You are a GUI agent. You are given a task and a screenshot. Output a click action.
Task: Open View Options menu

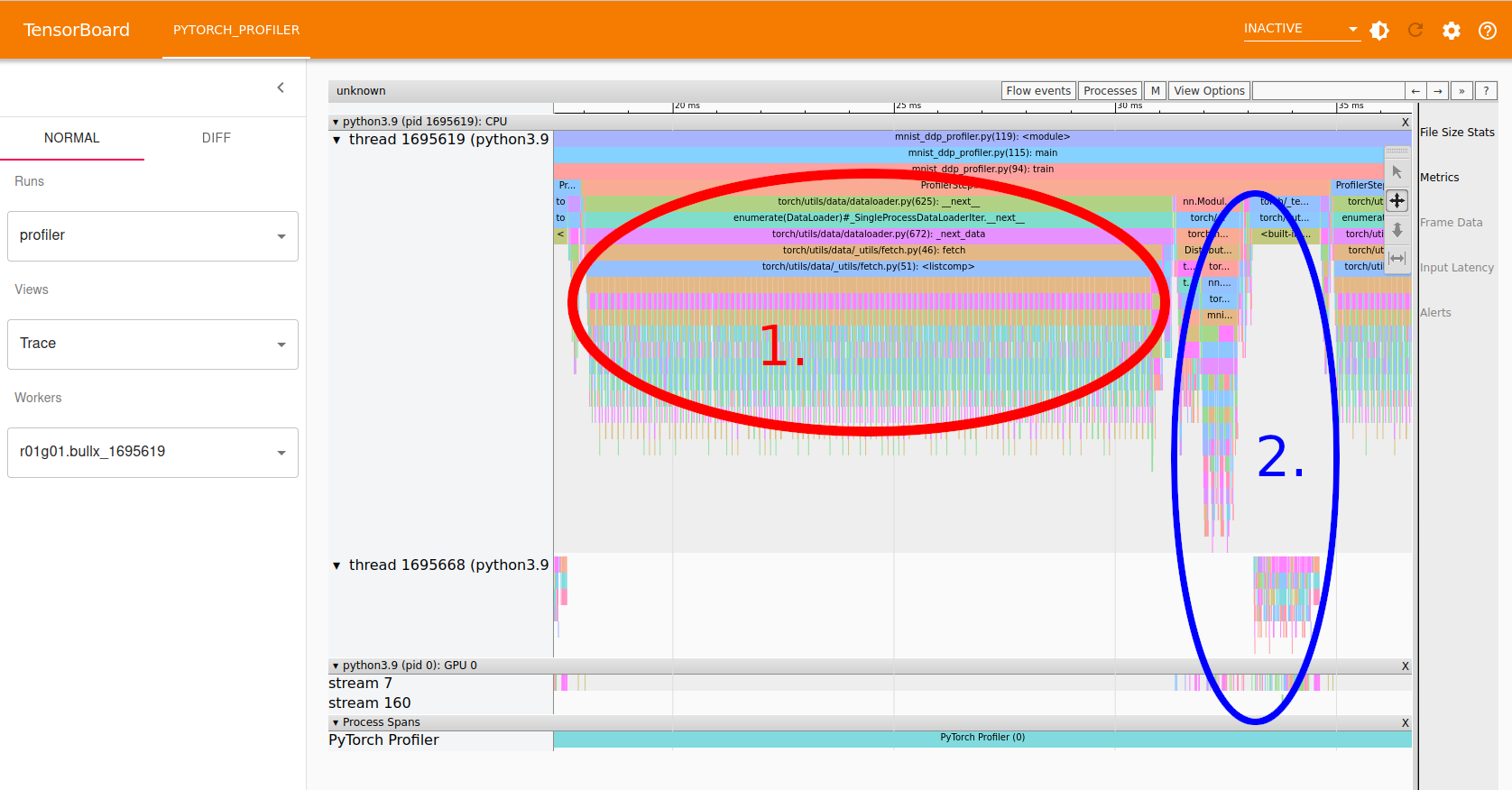click(1209, 91)
